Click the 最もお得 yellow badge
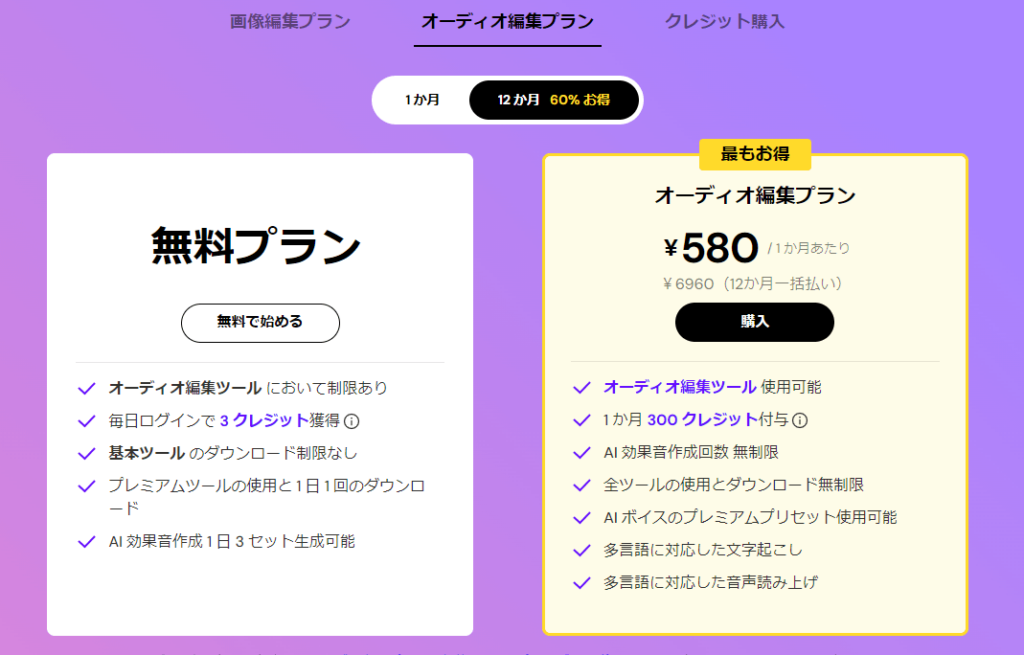1024x655 pixels. click(x=755, y=154)
